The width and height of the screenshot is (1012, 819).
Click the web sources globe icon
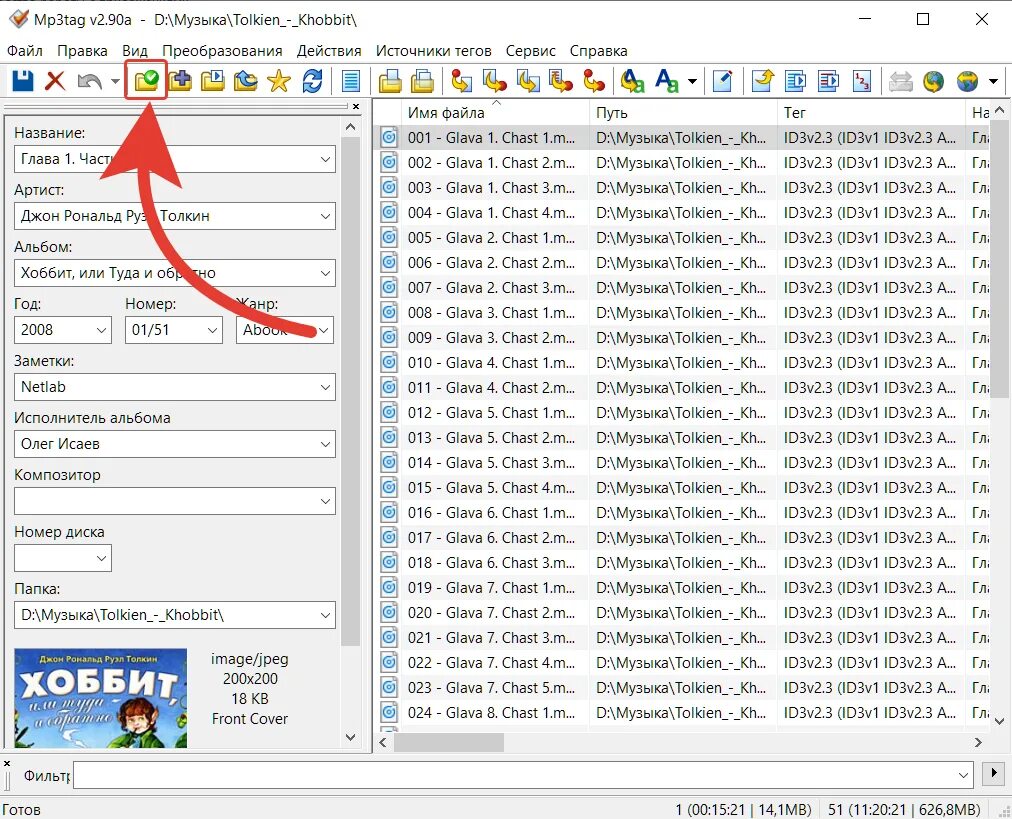pos(967,81)
